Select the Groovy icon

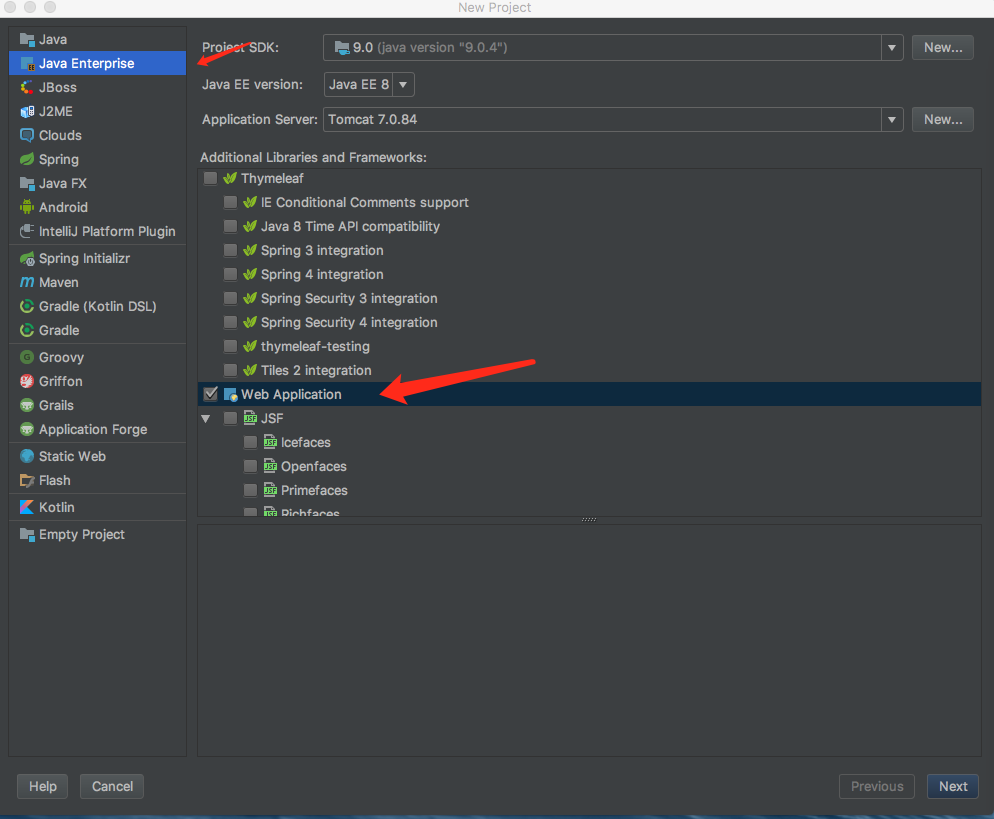[27, 358]
